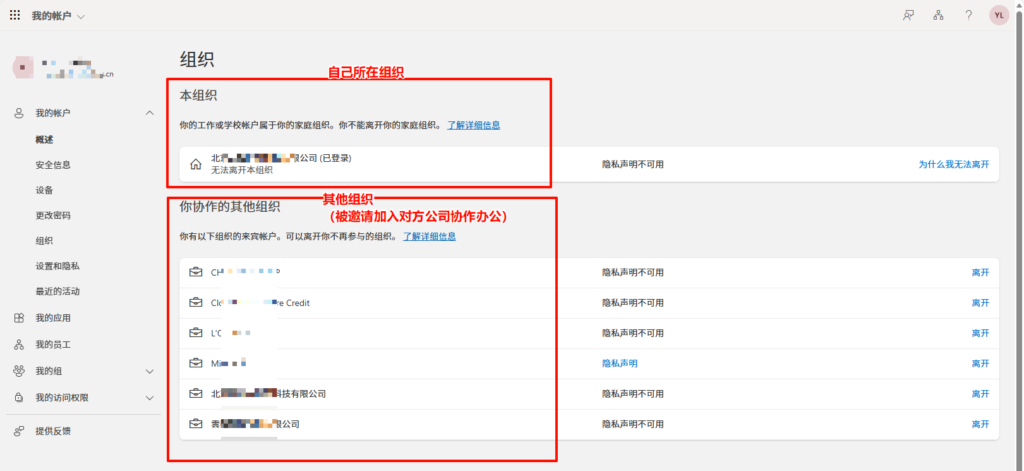Click the feedback person icon in header
The height and width of the screenshot is (471, 1024).
(908, 15)
